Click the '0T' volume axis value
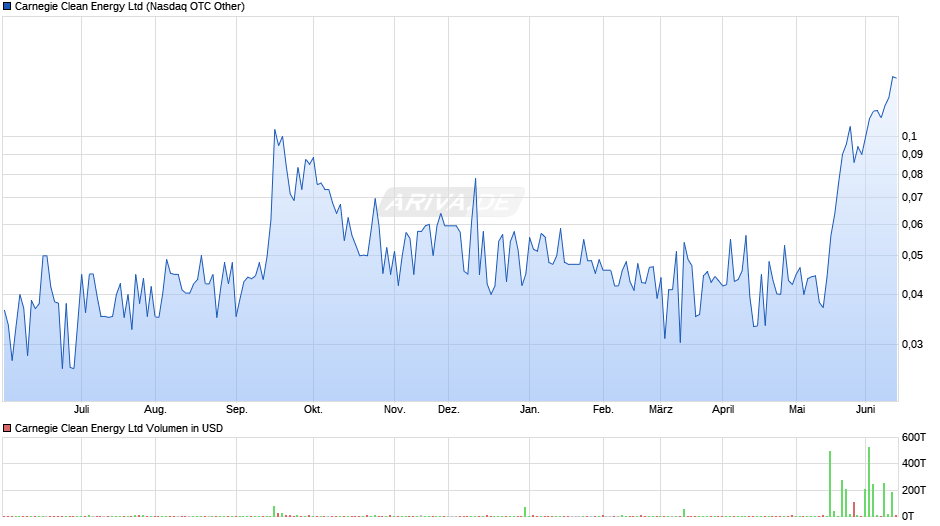The height and width of the screenshot is (526, 940). [x=908, y=516]
